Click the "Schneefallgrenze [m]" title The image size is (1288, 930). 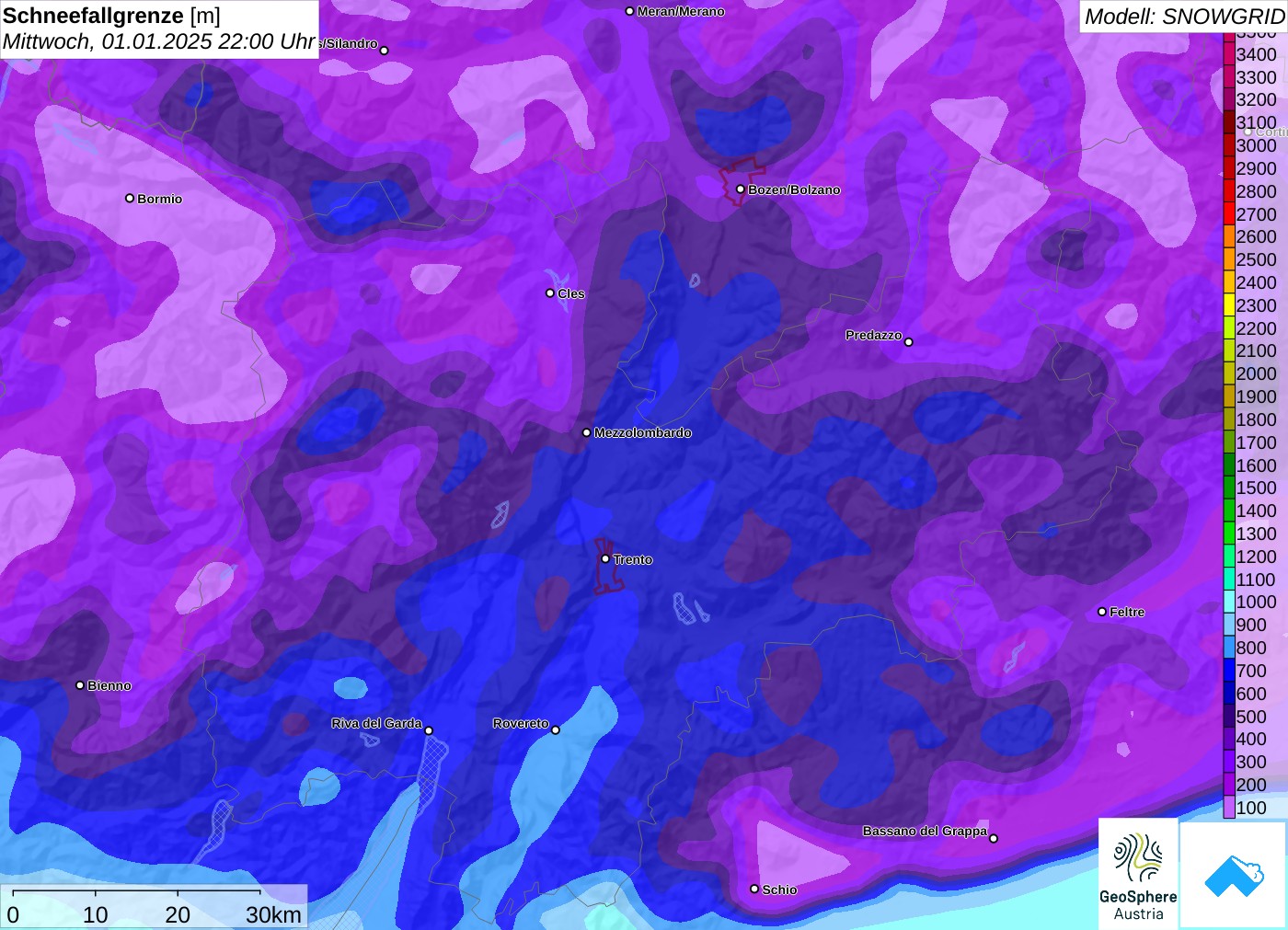click(111, 16)
